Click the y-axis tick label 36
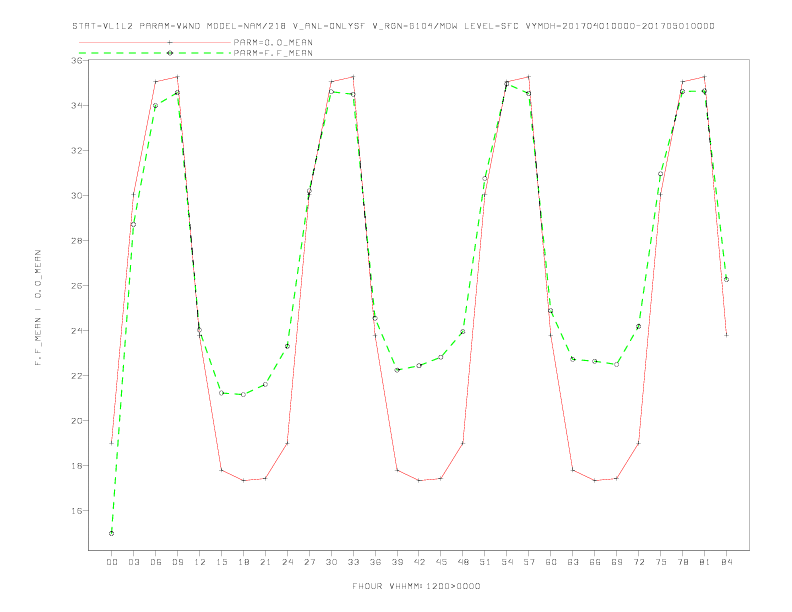The image size is (792, 612). click(x=77, y=61)
